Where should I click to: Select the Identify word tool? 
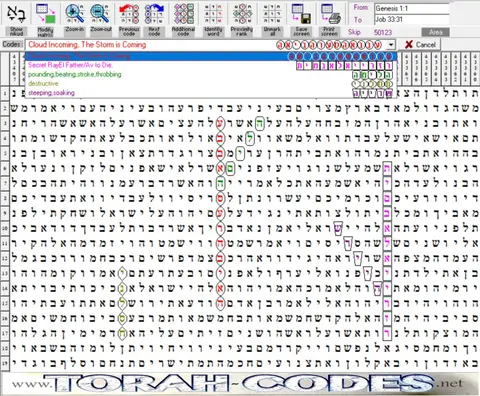click(213, 15)
